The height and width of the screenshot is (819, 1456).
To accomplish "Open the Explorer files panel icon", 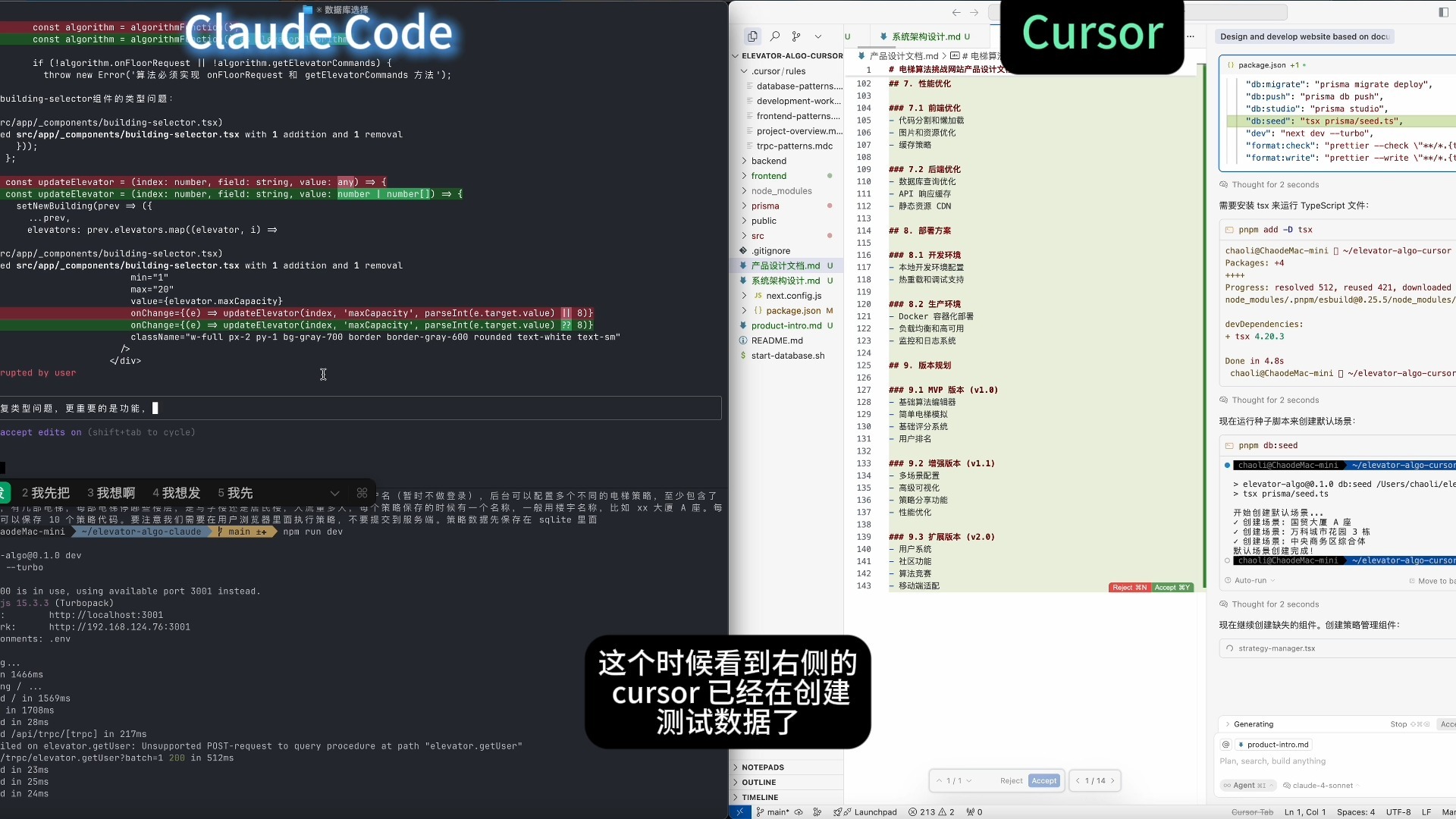I will 752,36.
